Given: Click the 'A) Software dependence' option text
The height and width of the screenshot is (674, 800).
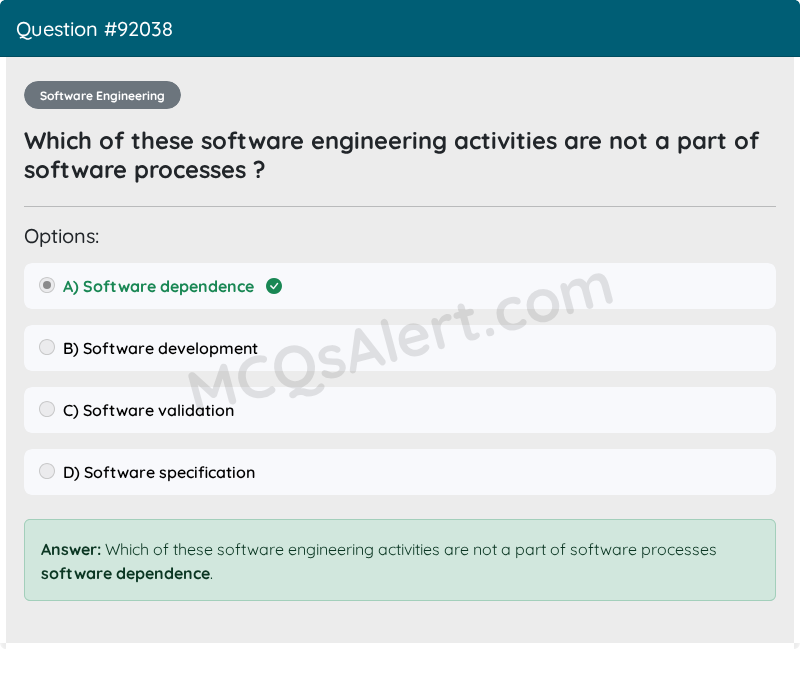Looking at the screenshot, I should click(x=158, y=287).
